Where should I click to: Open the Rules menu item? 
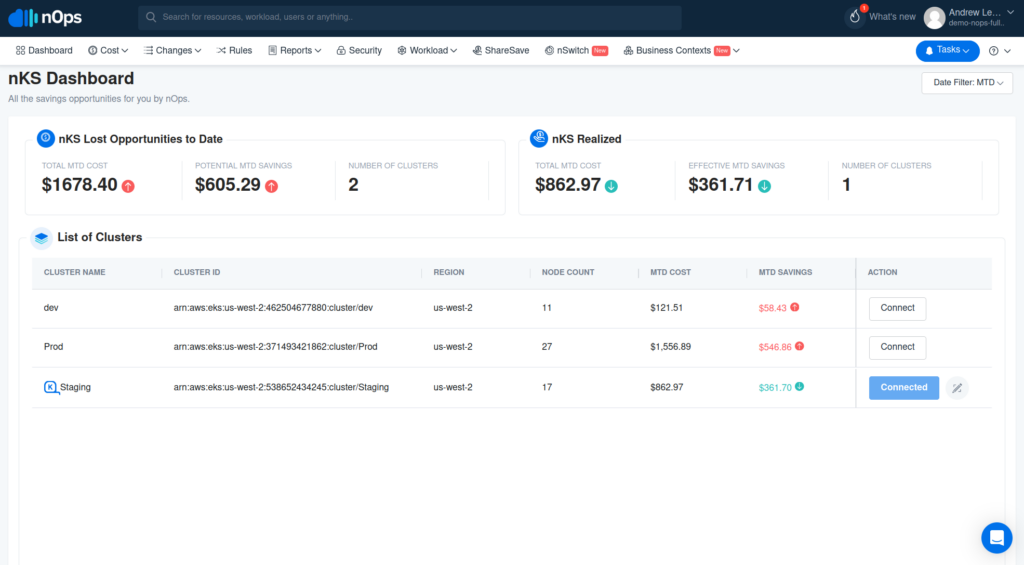coord(234,50)
